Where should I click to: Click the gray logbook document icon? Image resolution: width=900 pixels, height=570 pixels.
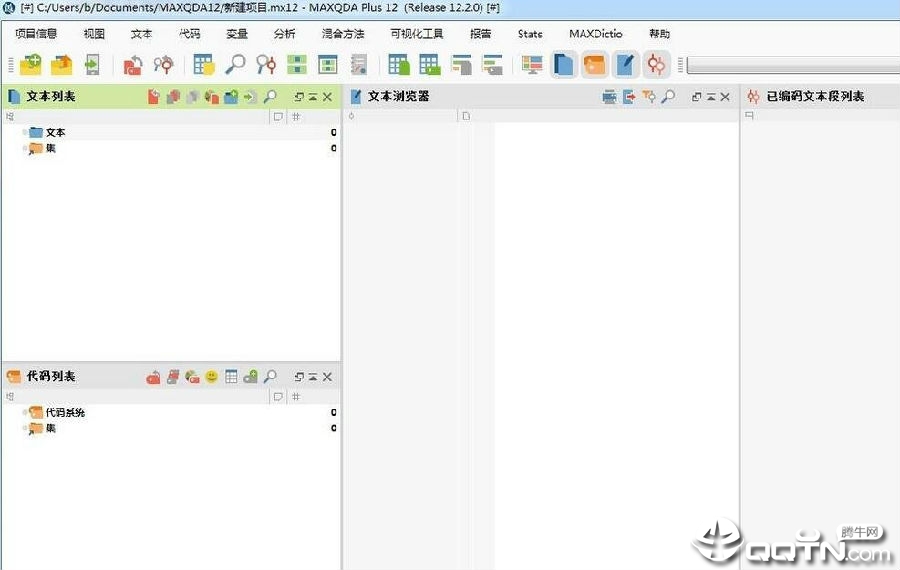pyautogui.click(x=359, y=64)
